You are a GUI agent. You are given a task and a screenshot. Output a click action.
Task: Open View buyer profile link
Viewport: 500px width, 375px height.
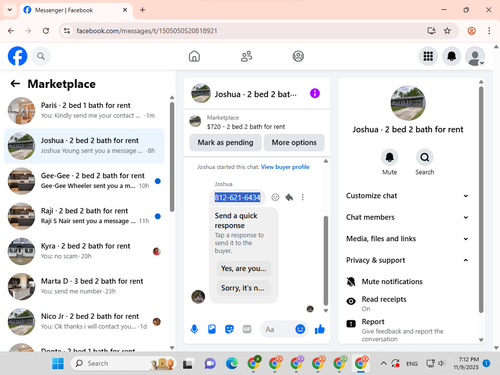[285, 167]
